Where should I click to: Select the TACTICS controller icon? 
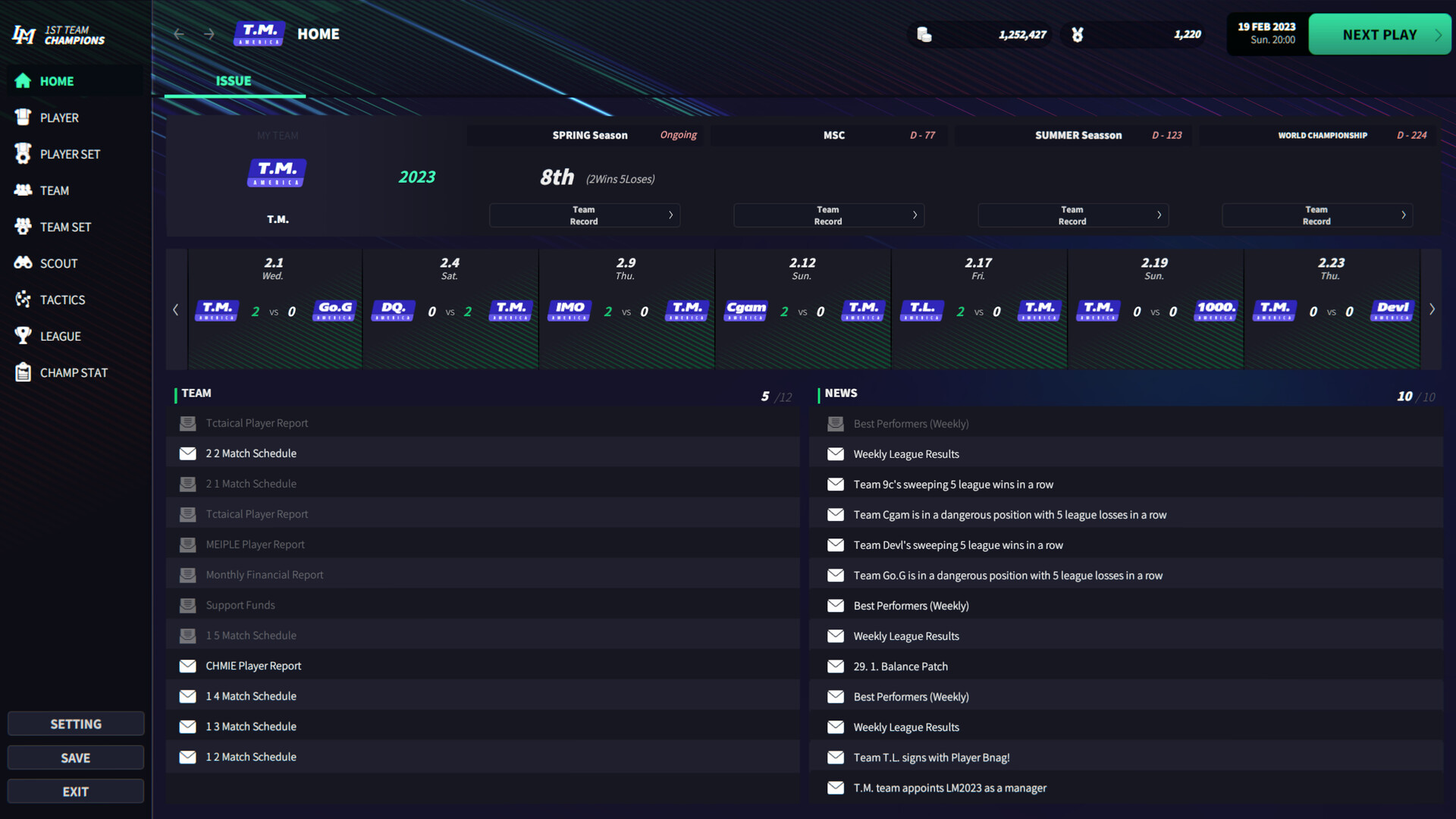[24, 300]
